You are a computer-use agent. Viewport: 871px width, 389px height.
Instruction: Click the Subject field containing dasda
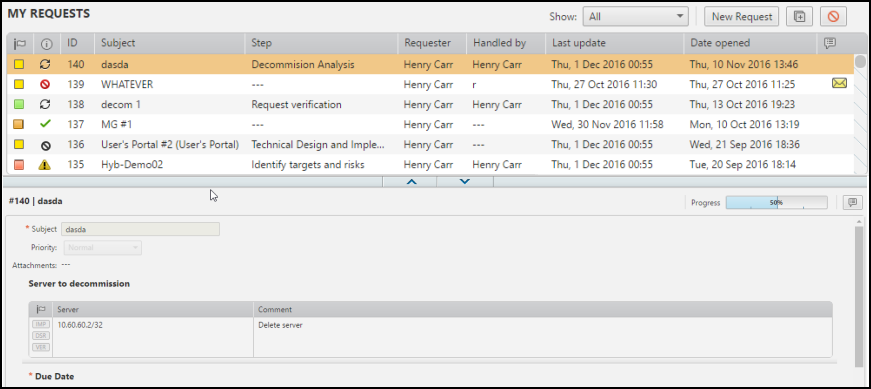[x=140, y=229]
